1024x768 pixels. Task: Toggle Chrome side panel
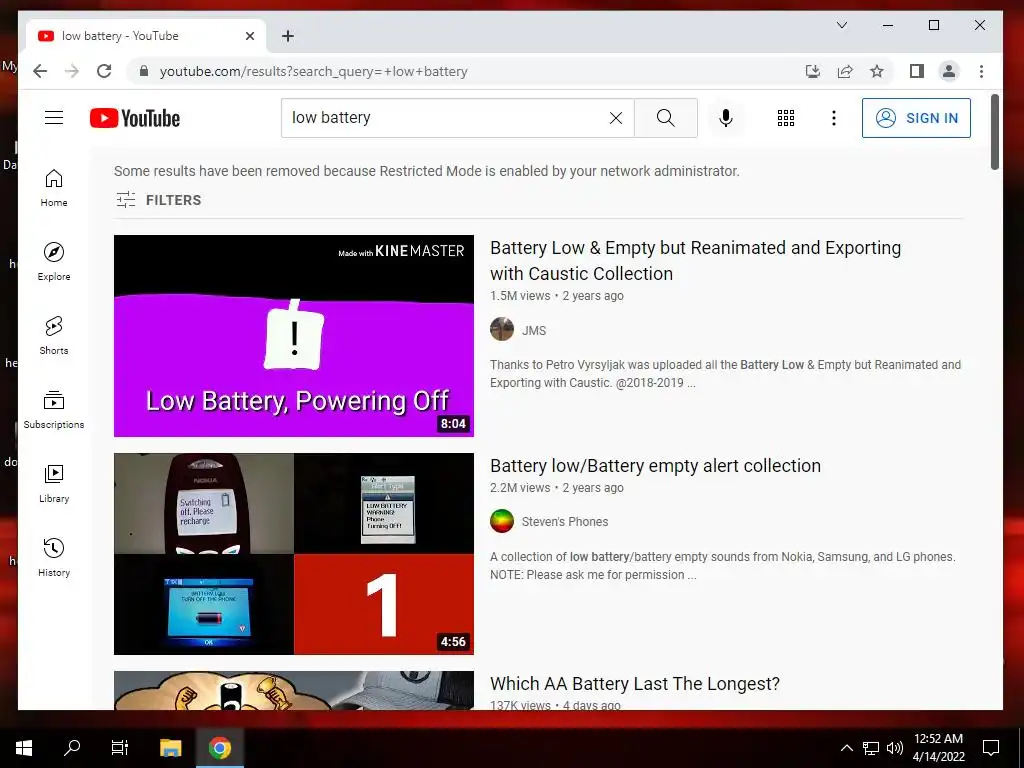pyautogui.click(x=917, y=71)
